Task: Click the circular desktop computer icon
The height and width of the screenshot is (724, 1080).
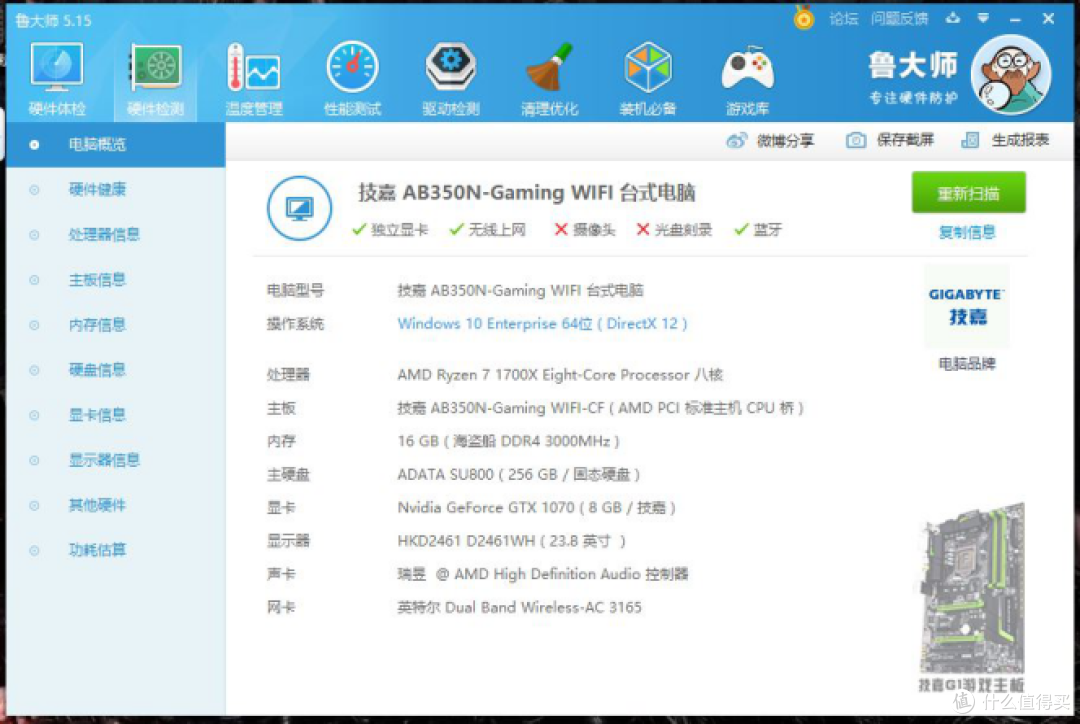Action: [x=299, y=208]
